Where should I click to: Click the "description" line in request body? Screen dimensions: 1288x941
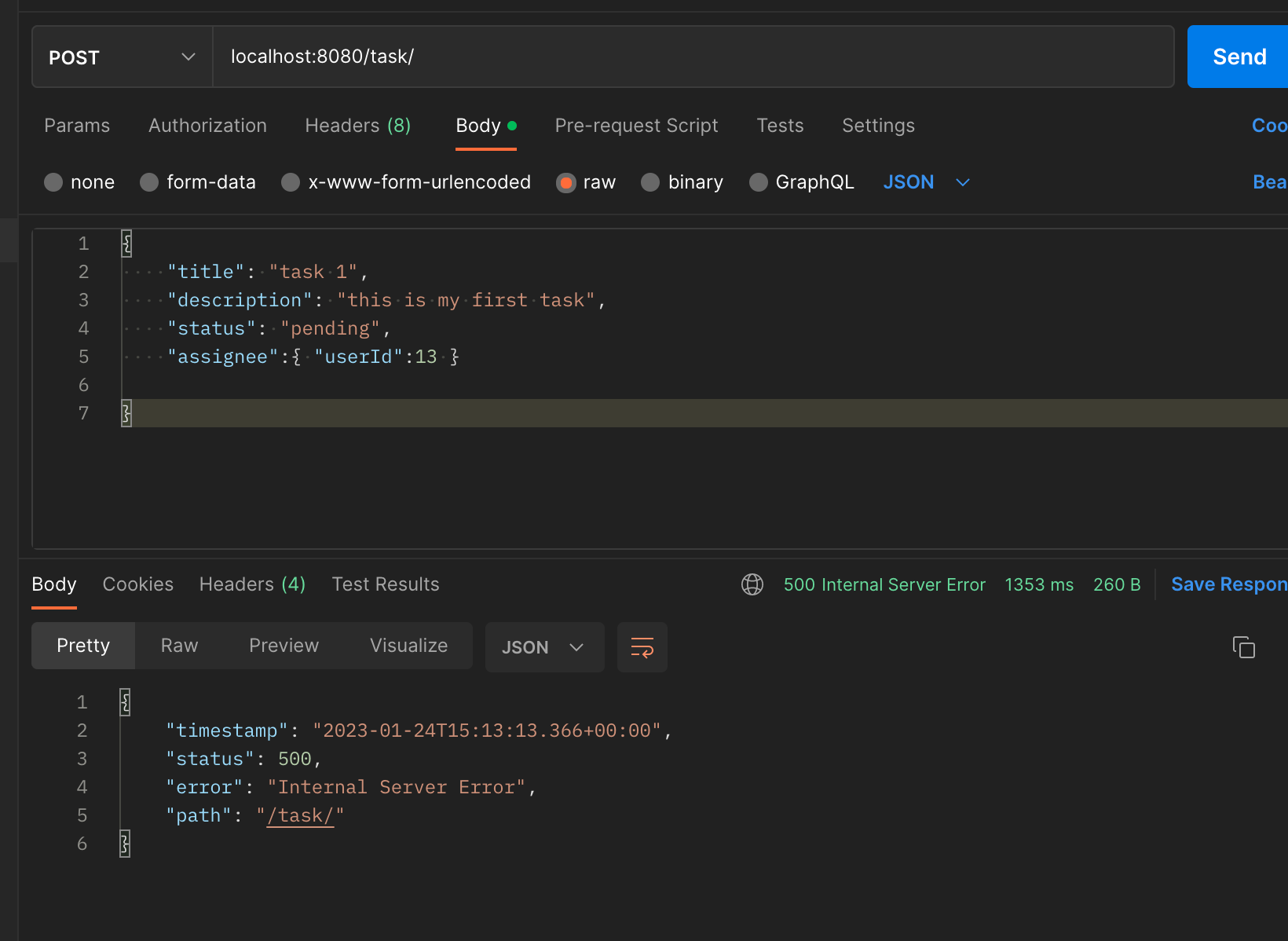(386, 300)
